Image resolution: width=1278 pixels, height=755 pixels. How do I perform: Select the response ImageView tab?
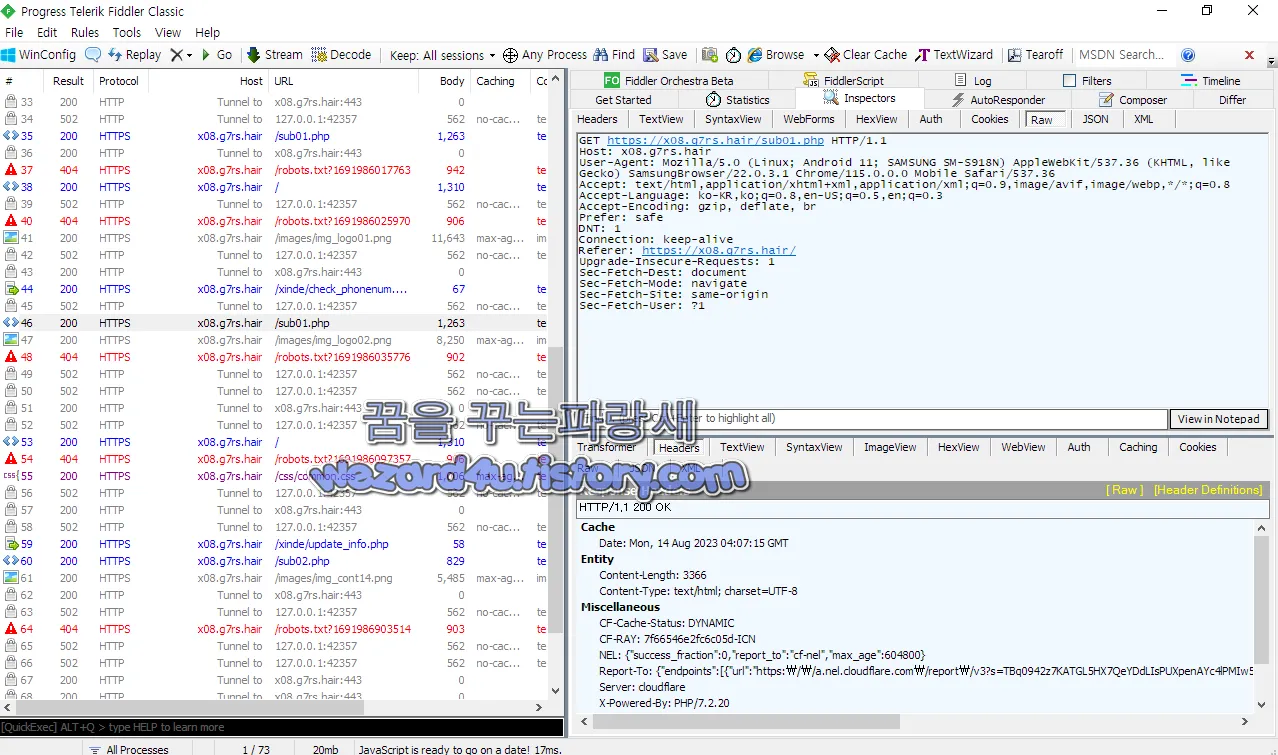890,447
